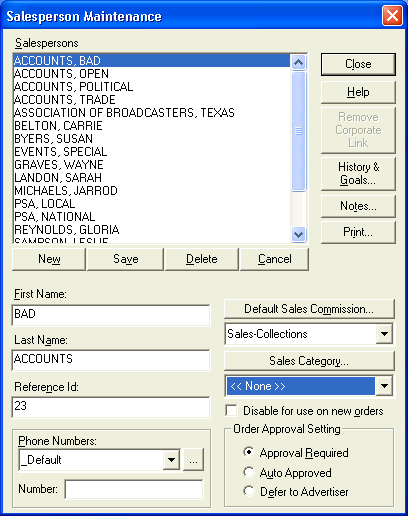Open Default Sales Commission settings
Viewport: 408px width, 516px height.
point(309,309)
